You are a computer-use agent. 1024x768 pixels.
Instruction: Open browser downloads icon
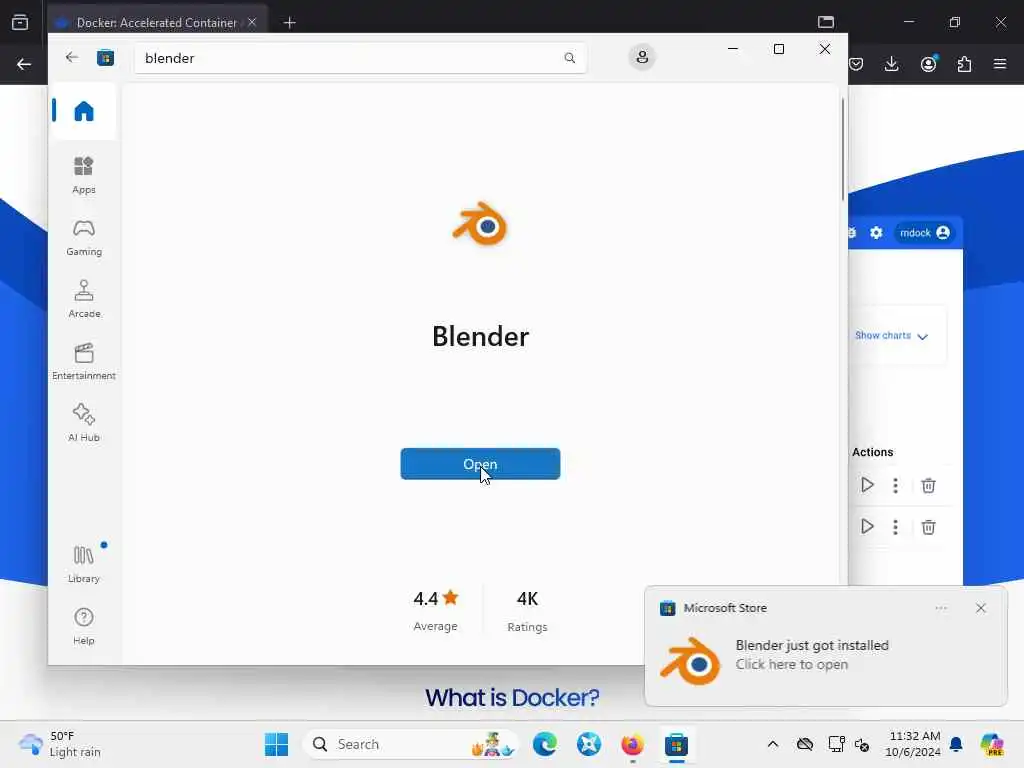coord(891,64)
